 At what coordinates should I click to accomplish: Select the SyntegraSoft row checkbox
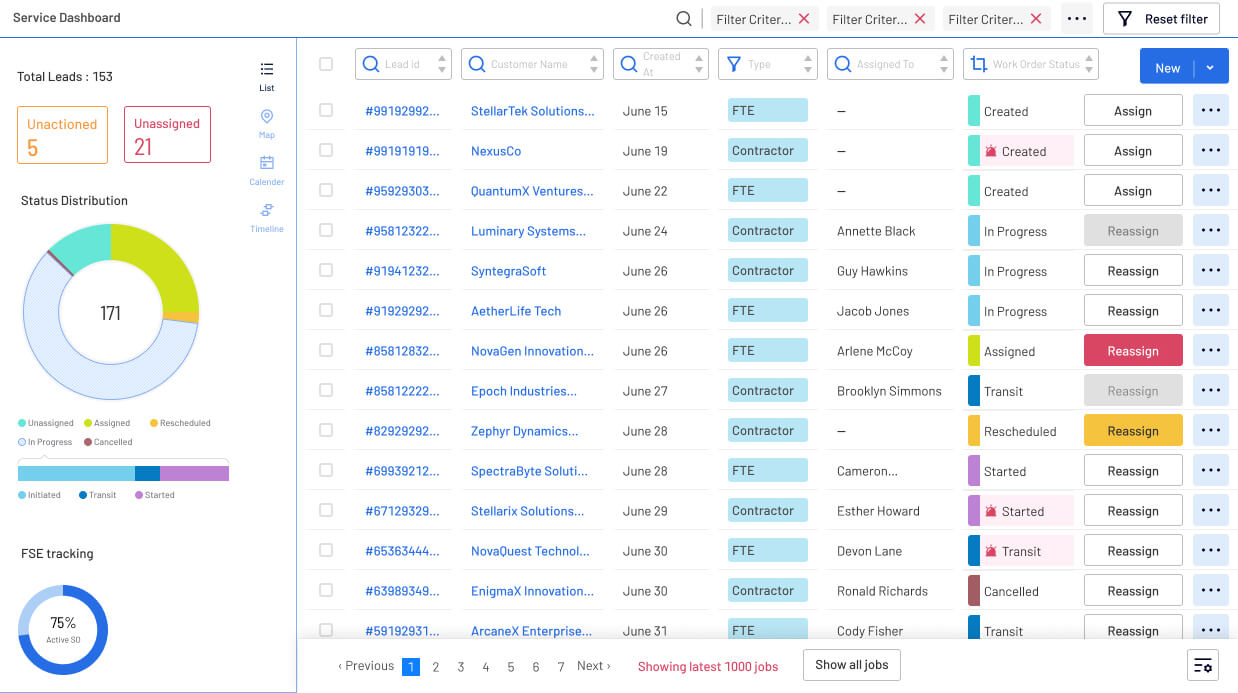click(326, 270)
